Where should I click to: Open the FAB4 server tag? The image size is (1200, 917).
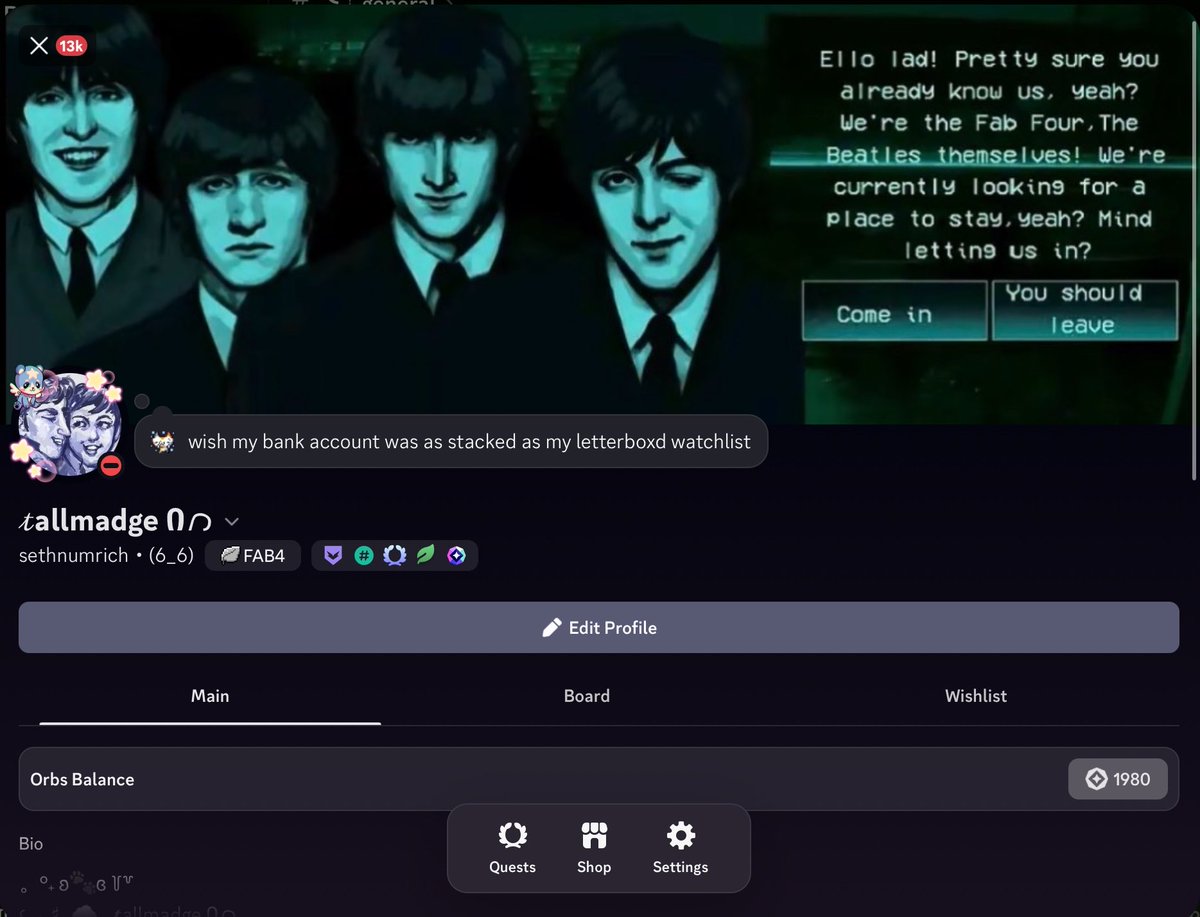click(253, 556)
